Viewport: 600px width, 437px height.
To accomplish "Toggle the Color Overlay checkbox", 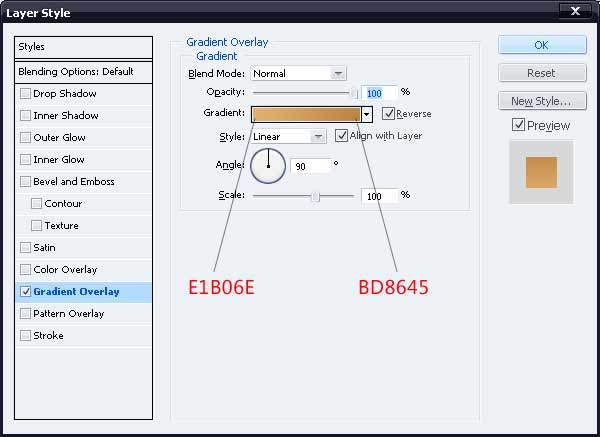I will (25, 269).
